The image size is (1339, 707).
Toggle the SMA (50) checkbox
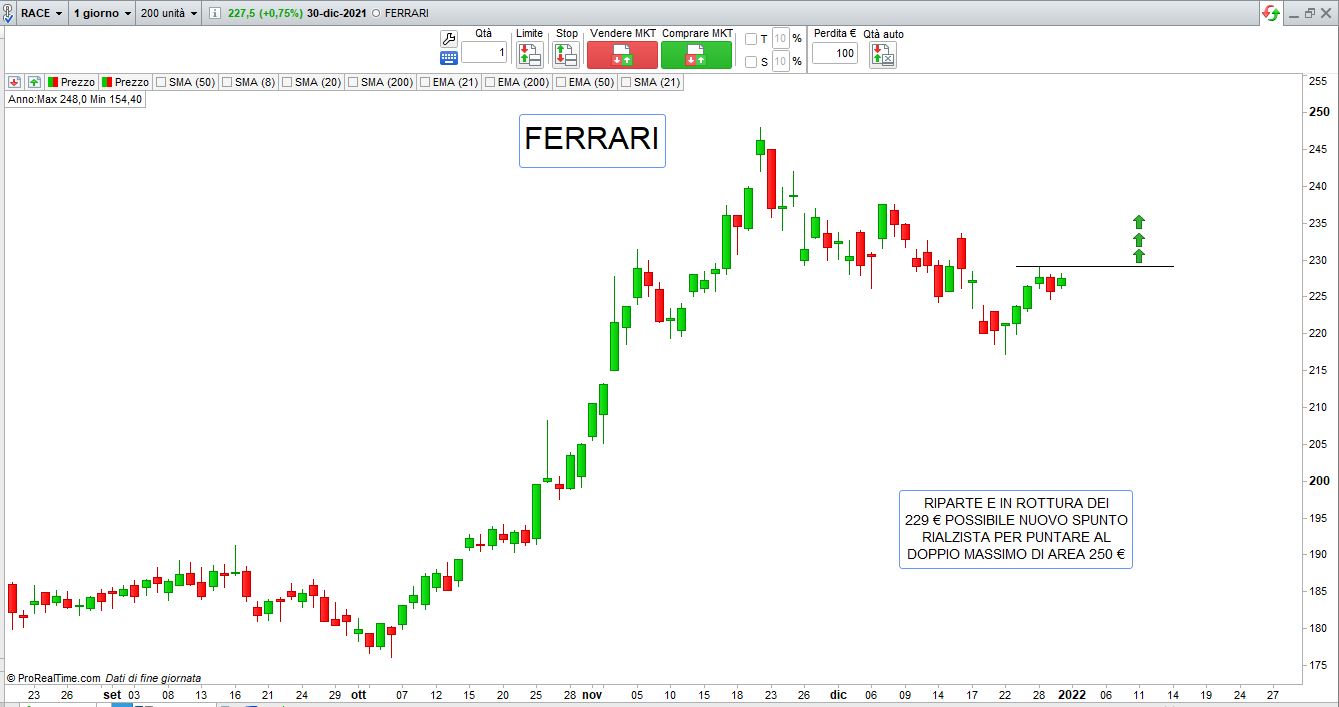pyautogui.click(x=160, y=82)
